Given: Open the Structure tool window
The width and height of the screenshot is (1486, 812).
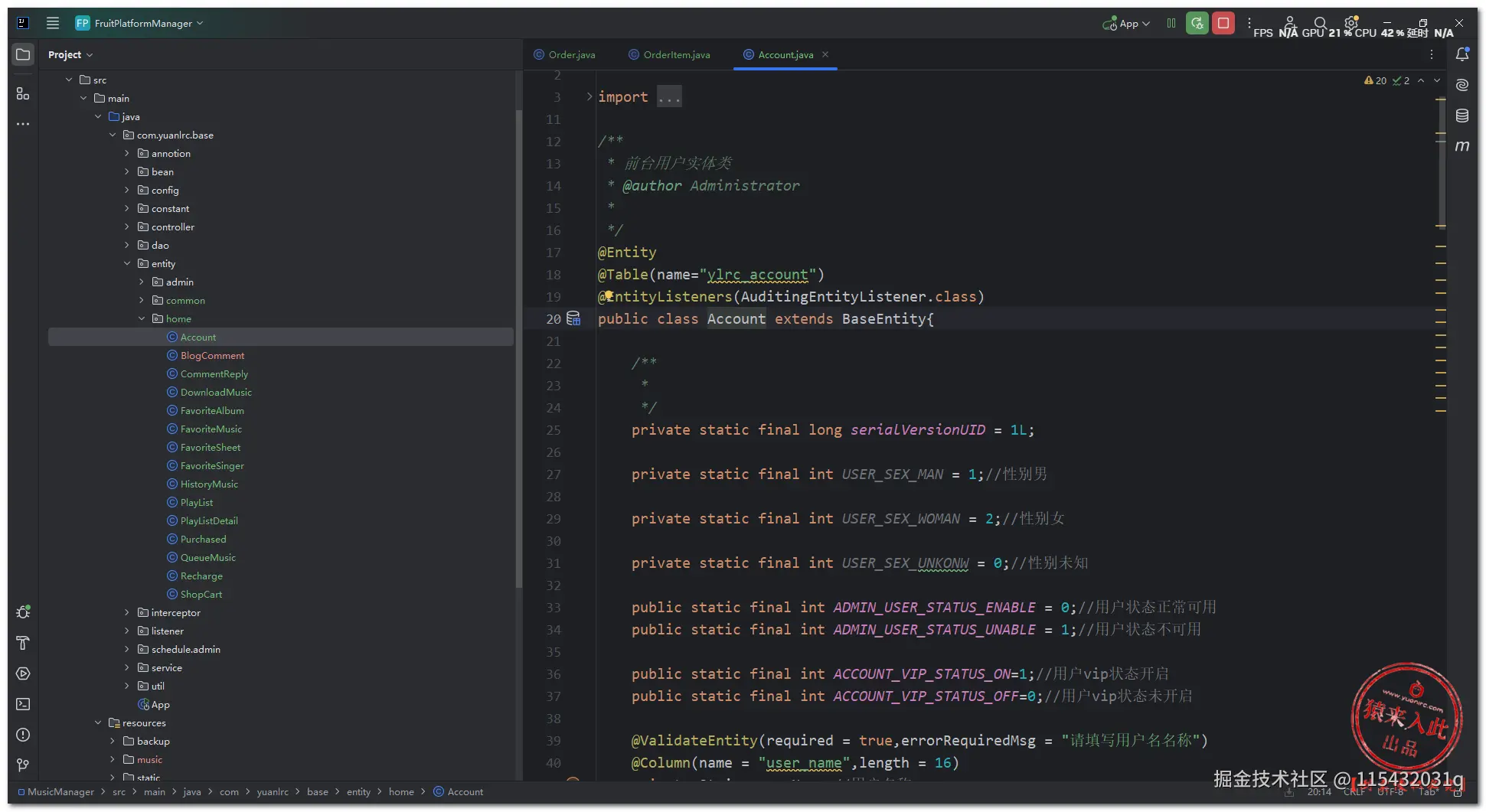Looking at the screenshot, I should coord(23,93).
